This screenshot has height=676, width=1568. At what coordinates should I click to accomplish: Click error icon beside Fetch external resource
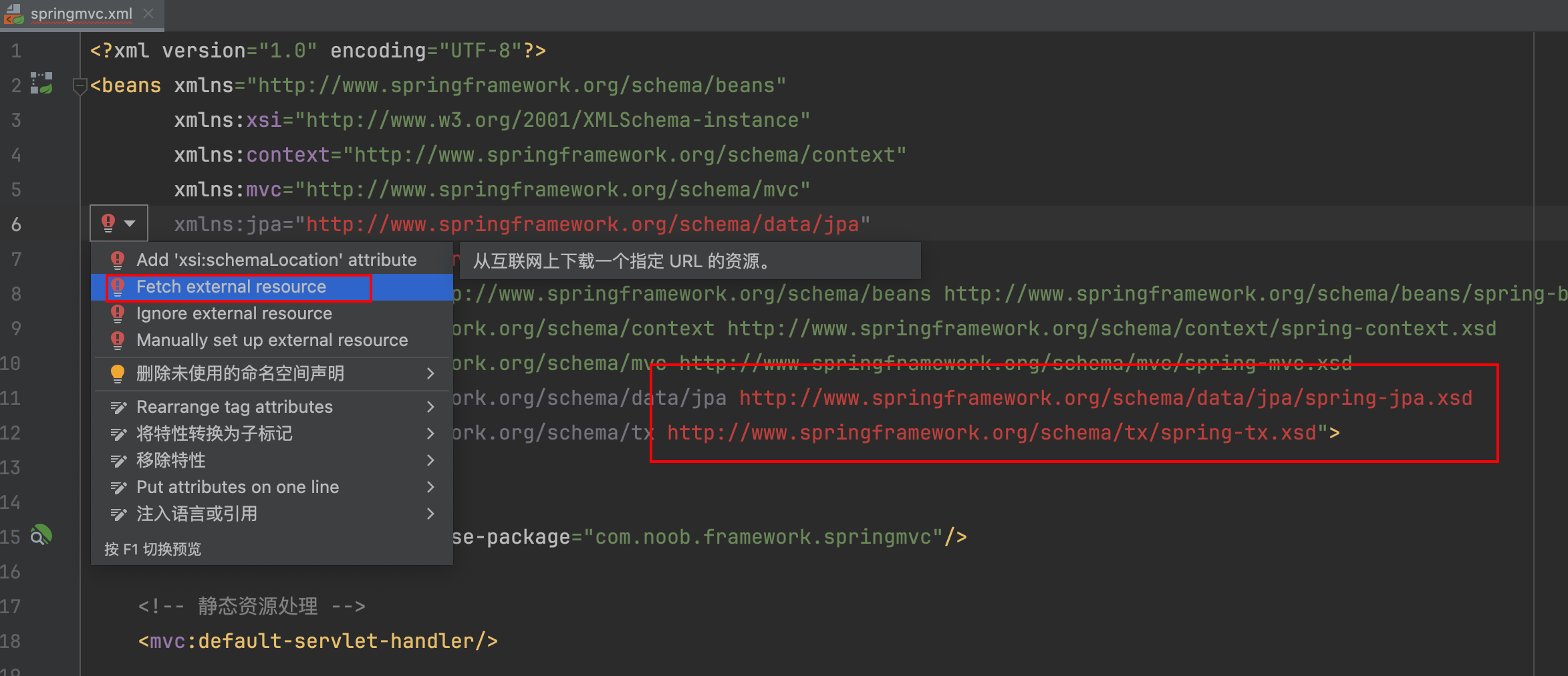pyautogui.click(x=118, y=287)
